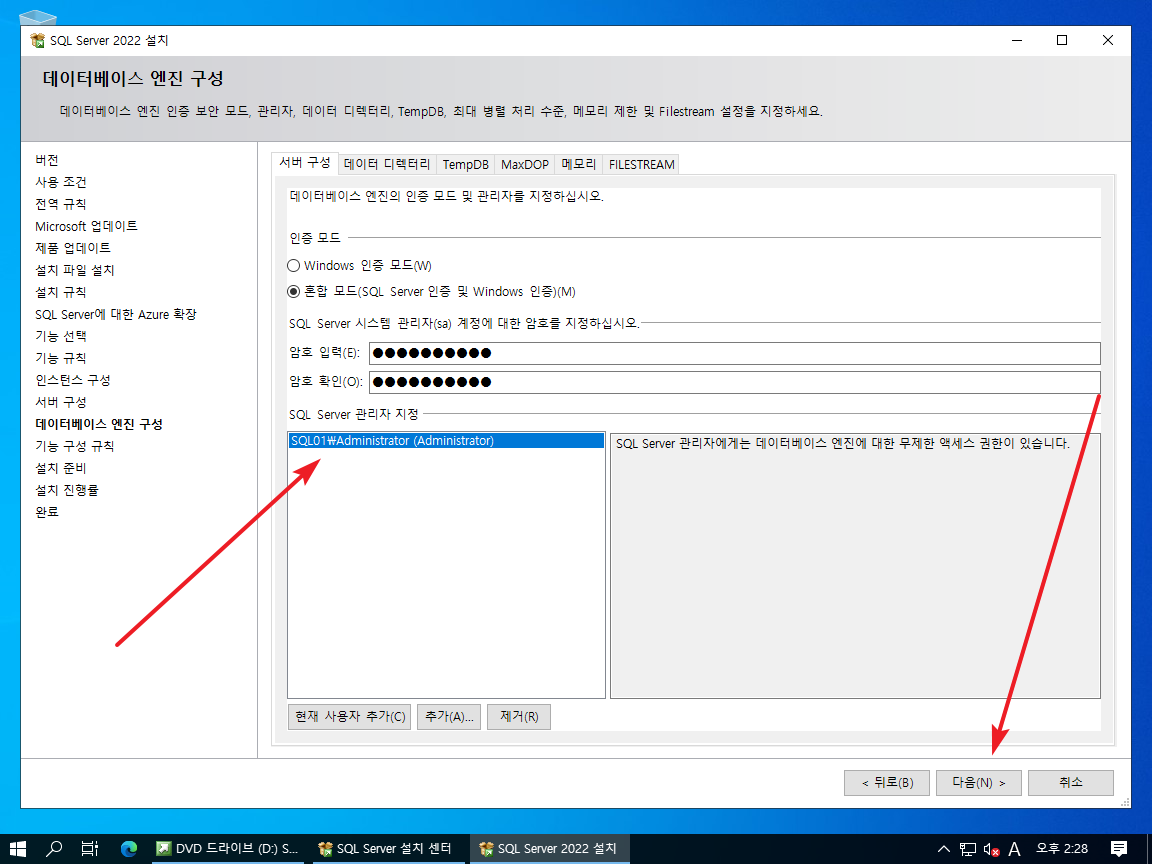Image resolution: width=1152 pixels, height=864 pixels.
Task: Maximize the SQL Server 2022 설치 window
Action: tap(1062, 40)
